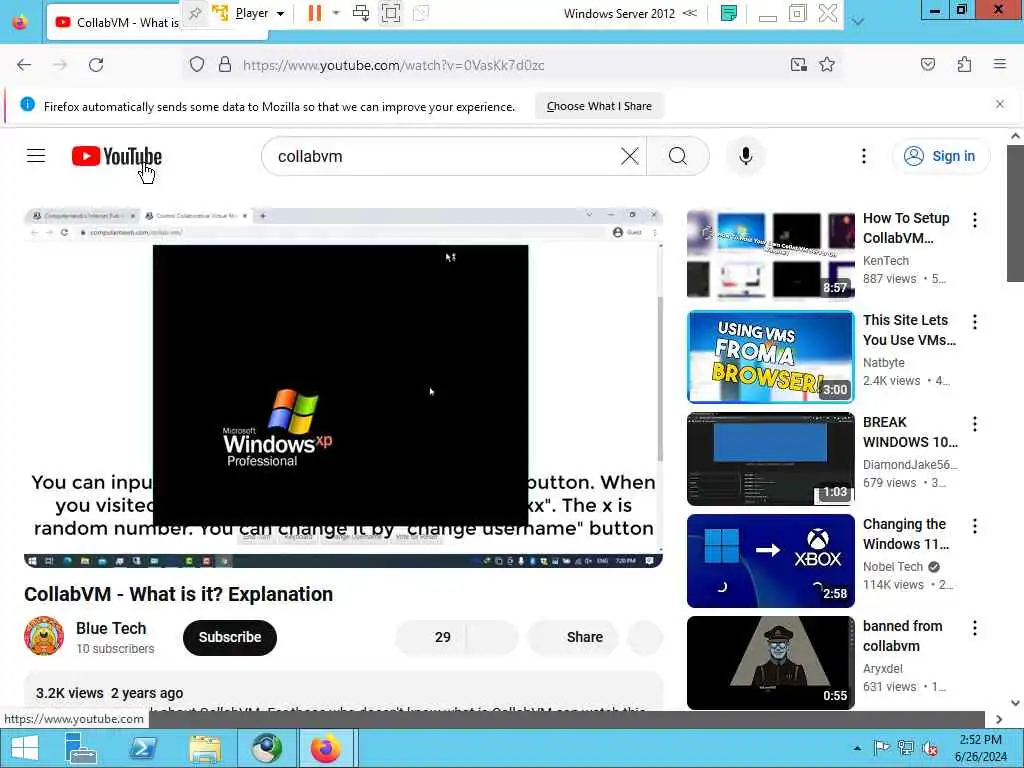The height and width of the screenshot is (768, 1024).
Task: Open Pocket save icon in toolbar
Action: point(928,65)
